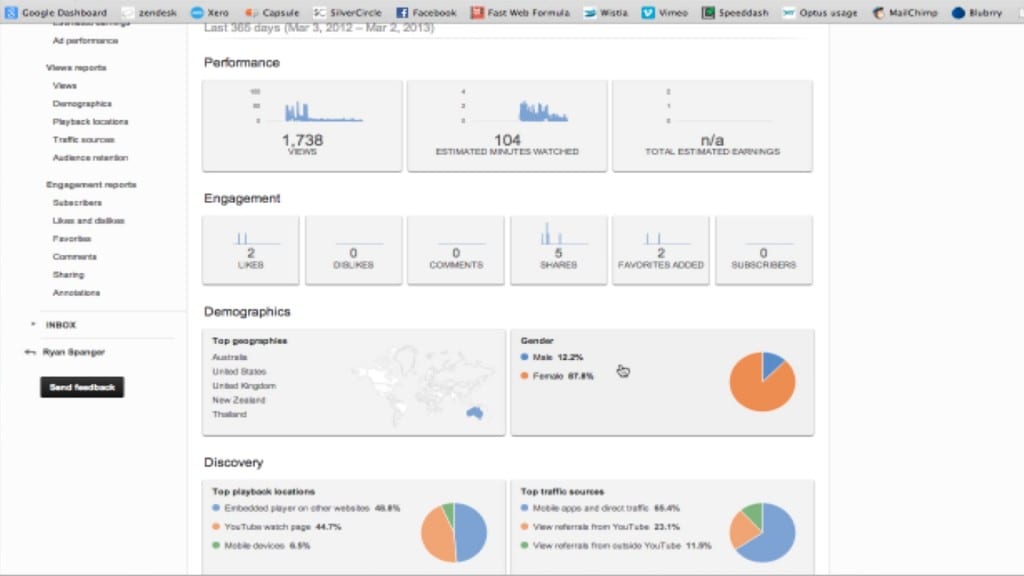Select United Kingdom in top geographies

[x=244, y=386]
